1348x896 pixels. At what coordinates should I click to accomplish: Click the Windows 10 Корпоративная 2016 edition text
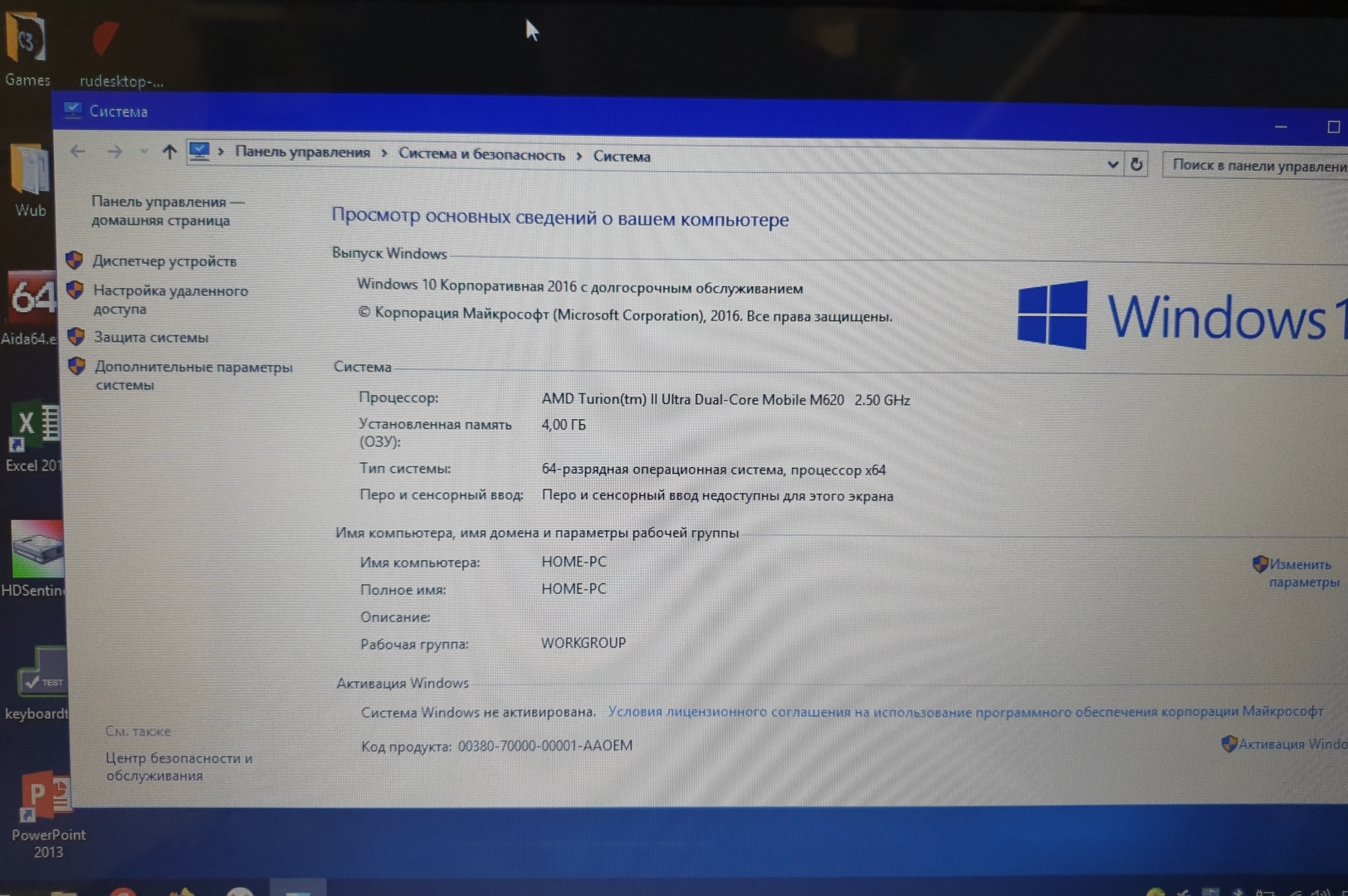(580, 286)
